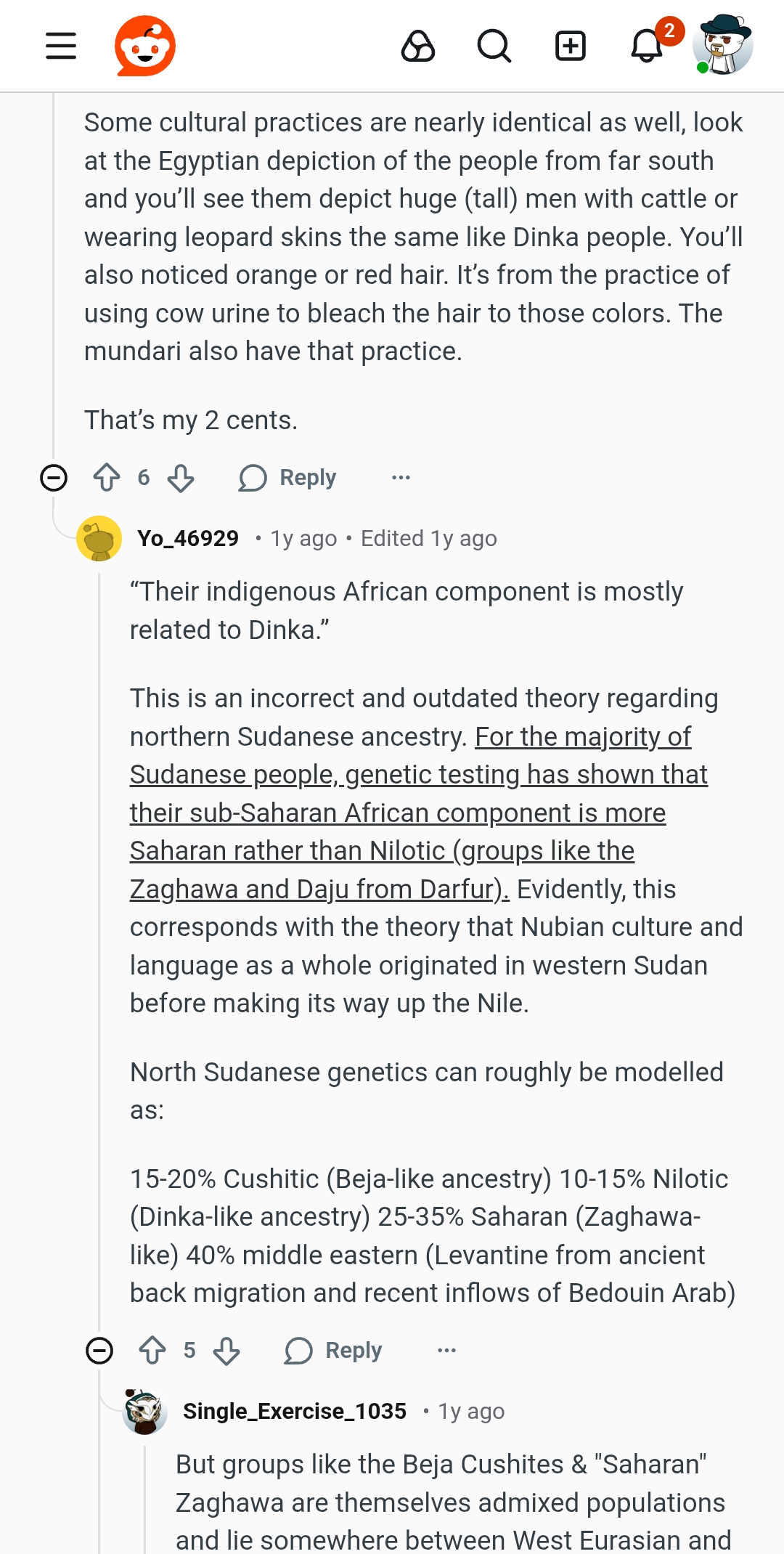Upvote the comment showing 5 votes
Image resolution: width=784 pixels, height=1554 pixels.
pyautogui.click(x=153, y=1349)
